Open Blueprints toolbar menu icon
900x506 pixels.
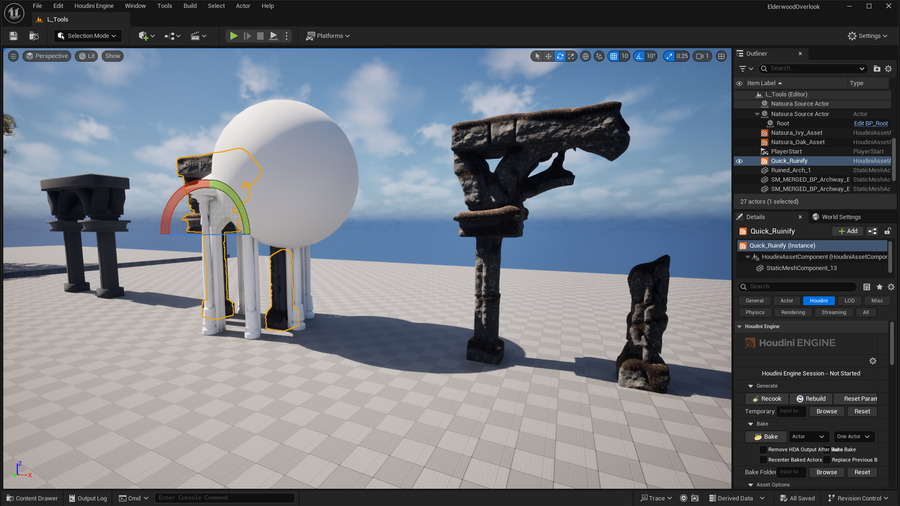pos(172,36)
